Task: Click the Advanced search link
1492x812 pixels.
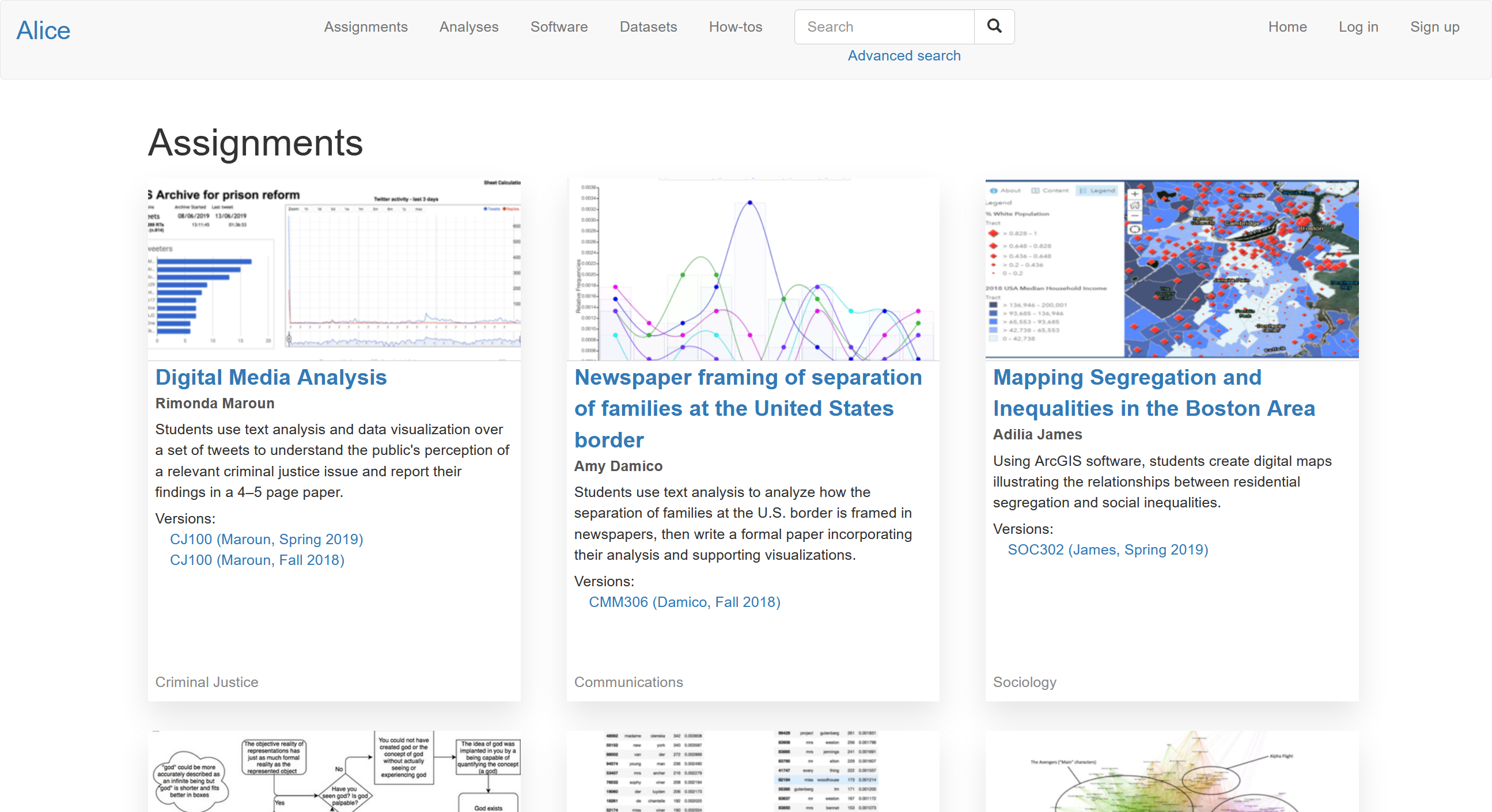Action: [x=903, y=56]
